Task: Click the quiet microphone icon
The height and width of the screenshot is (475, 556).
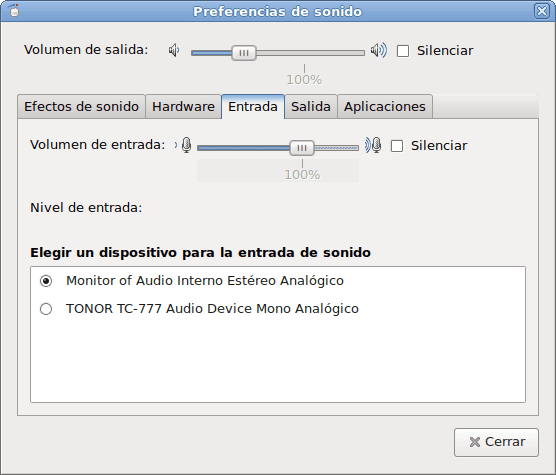Action: click(183, 145)
